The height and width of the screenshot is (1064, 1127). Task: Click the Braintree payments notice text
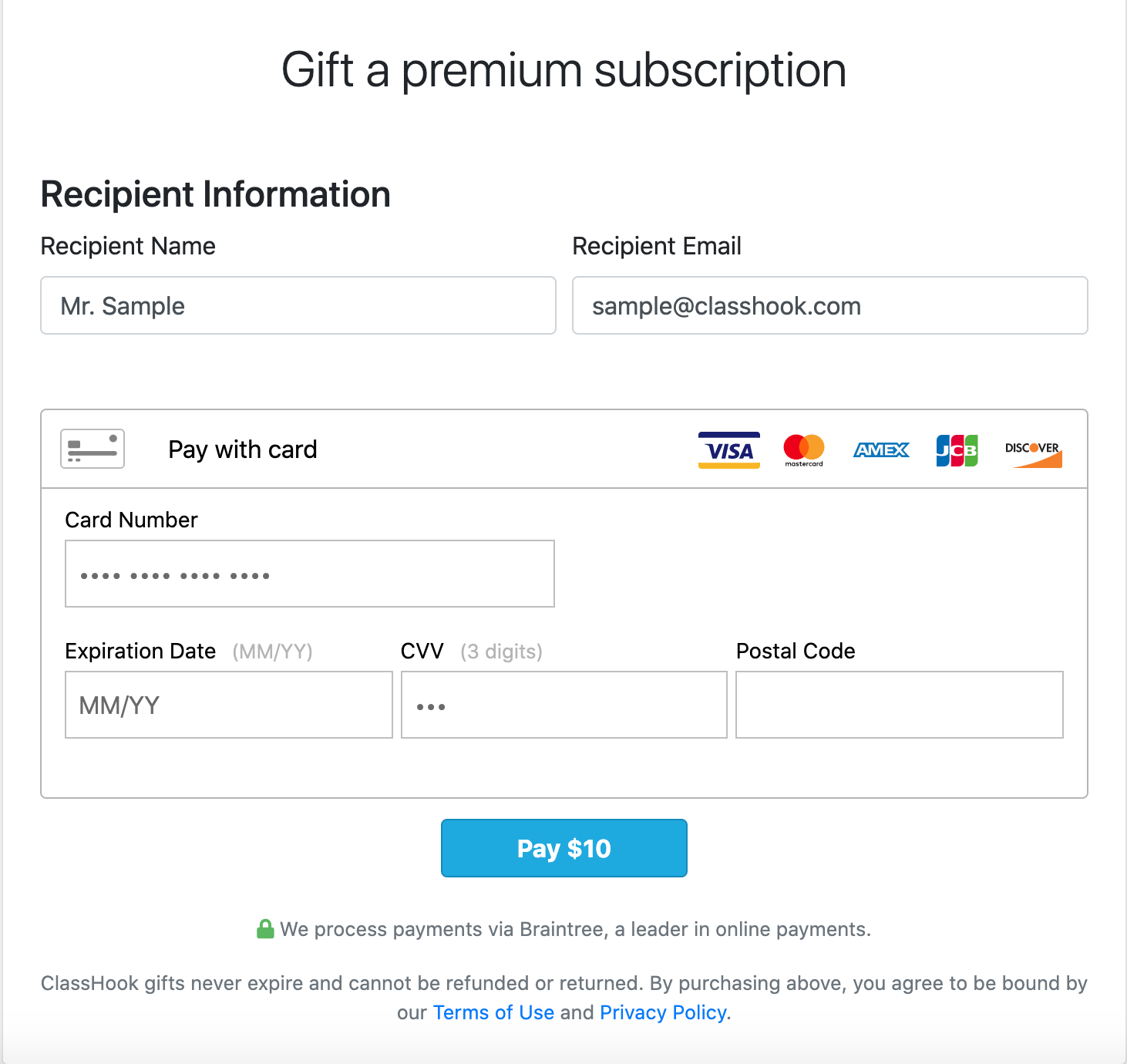(575, 929)
